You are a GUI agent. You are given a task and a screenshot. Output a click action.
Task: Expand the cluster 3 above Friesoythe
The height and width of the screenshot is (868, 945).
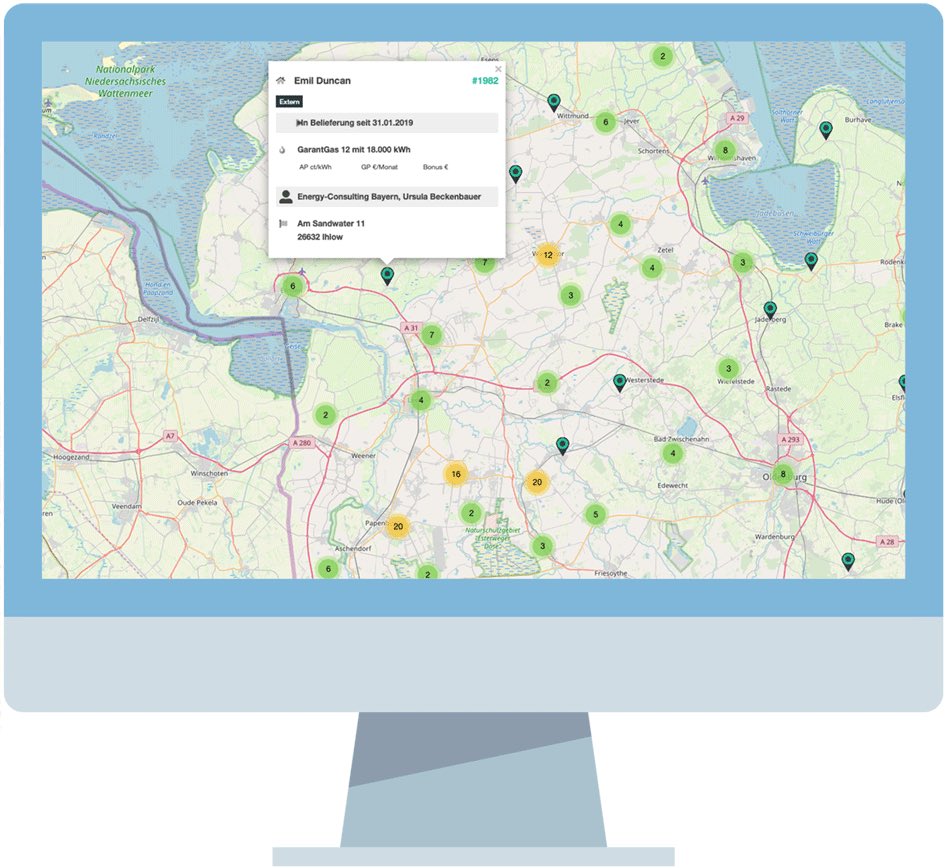[x=542, y=546]
